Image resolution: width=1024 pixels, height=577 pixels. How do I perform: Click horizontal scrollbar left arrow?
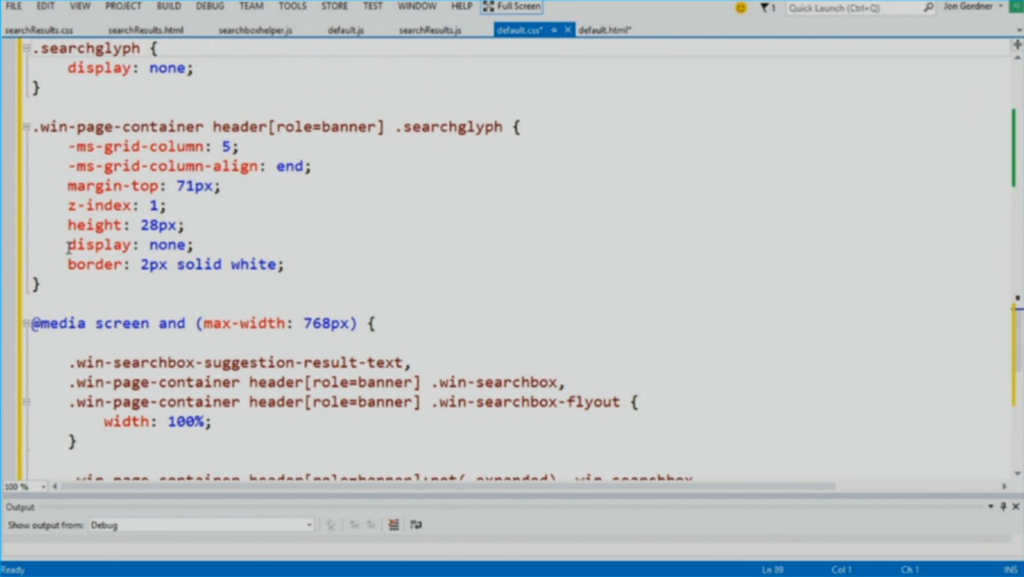[x=55, y=486]
